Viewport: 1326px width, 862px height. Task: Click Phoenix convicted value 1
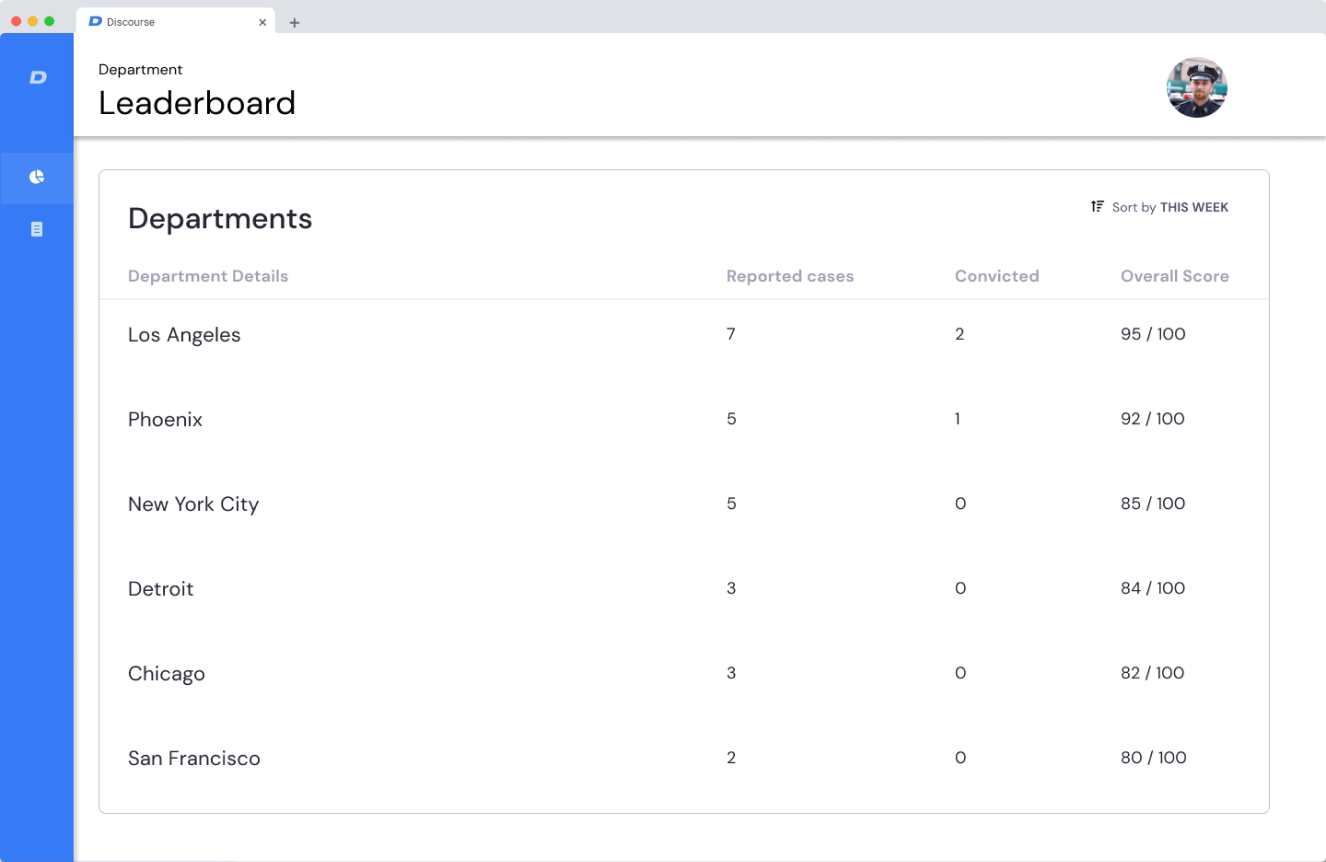(957, 419)
